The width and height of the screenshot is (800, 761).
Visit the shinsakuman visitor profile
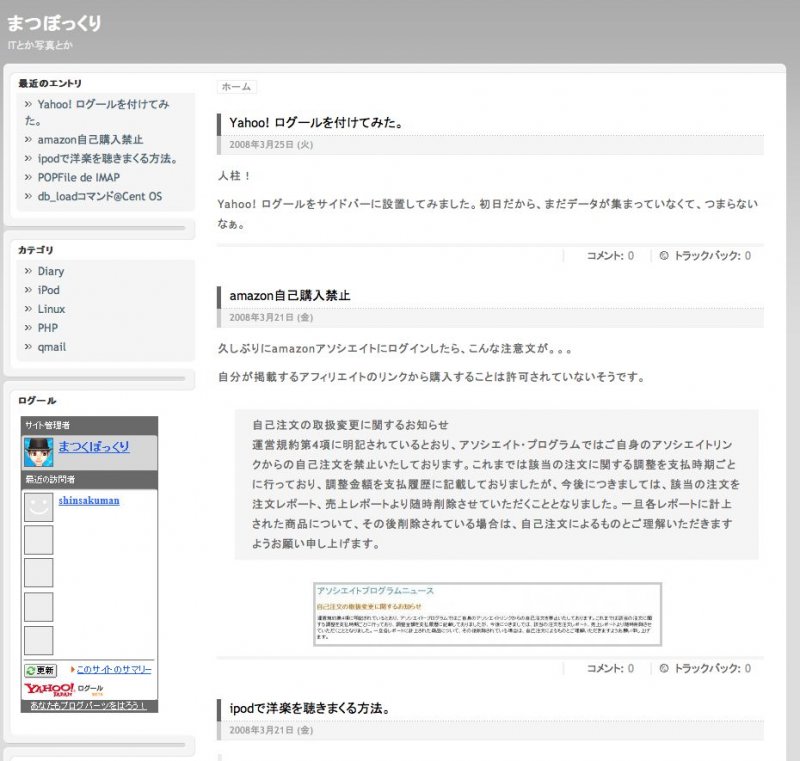(89, 500)
